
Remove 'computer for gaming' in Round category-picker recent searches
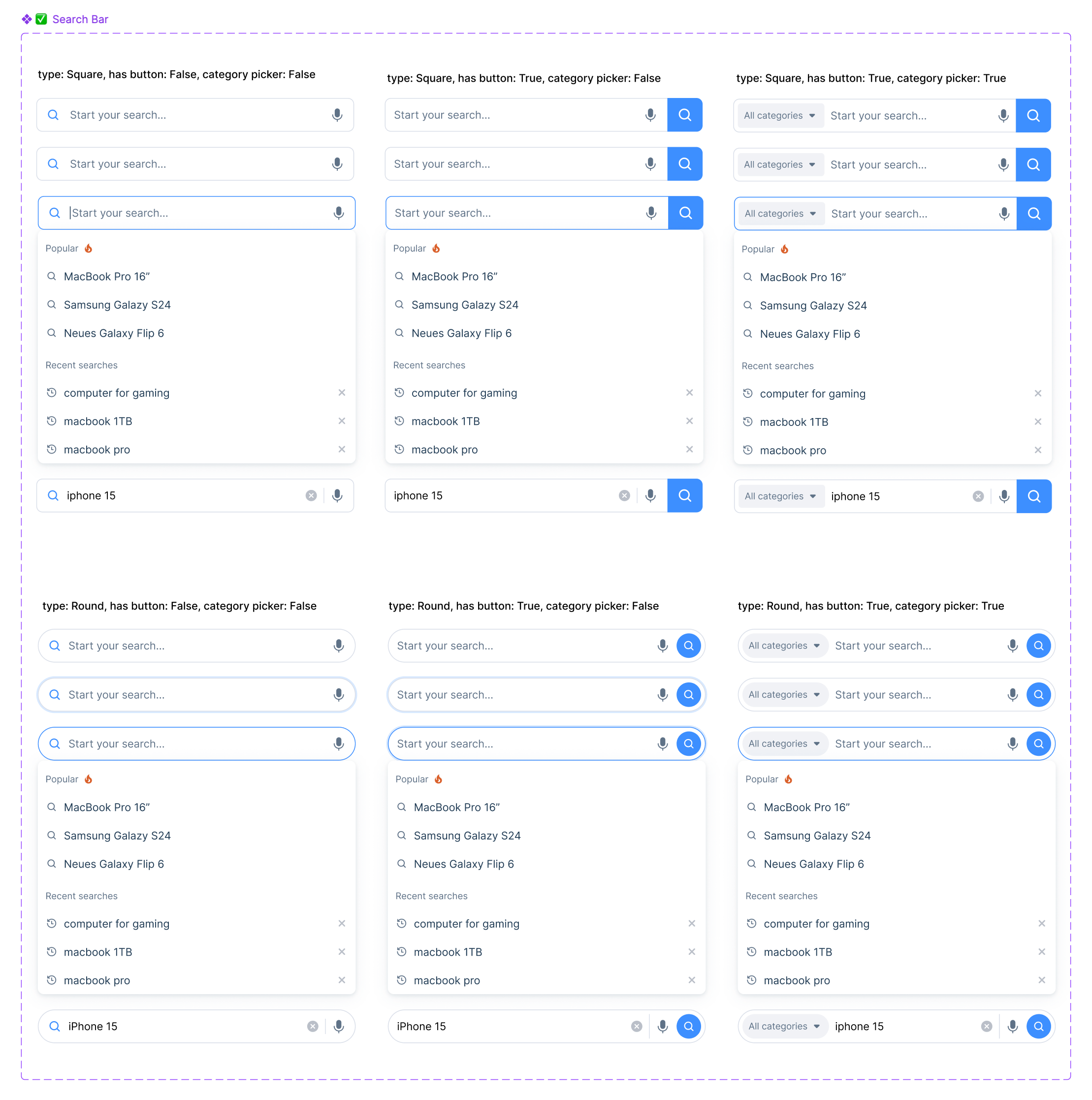pos(1041,924)
